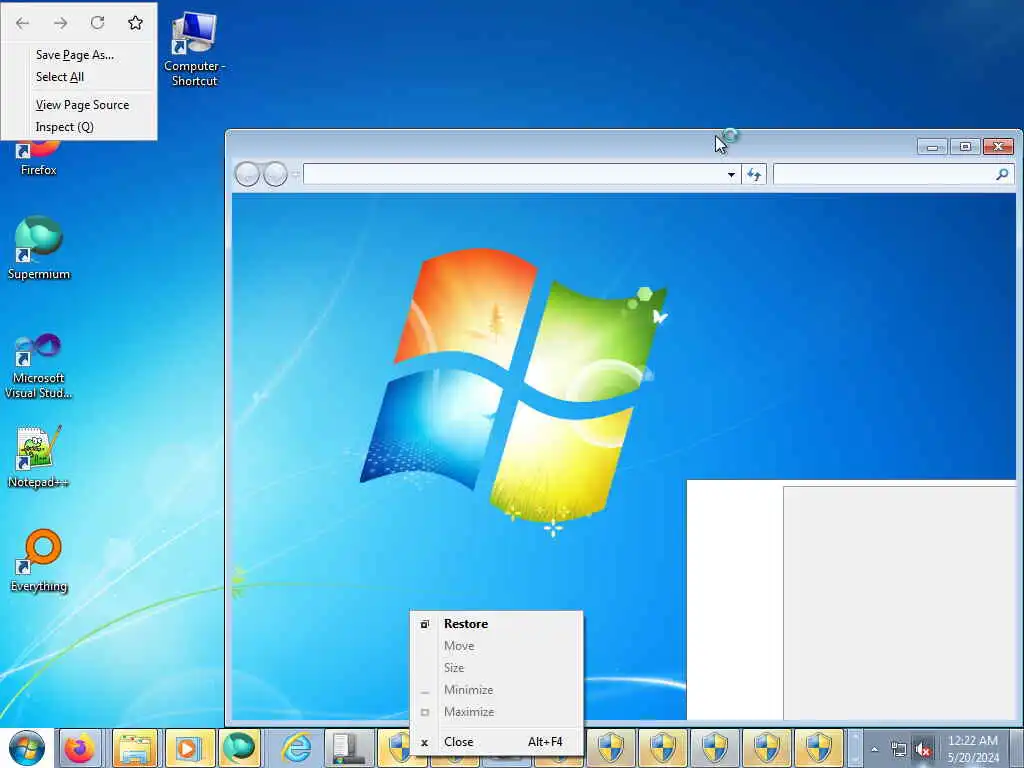Select the Notepad++ desktop shortcut

[x=39, y=457]
